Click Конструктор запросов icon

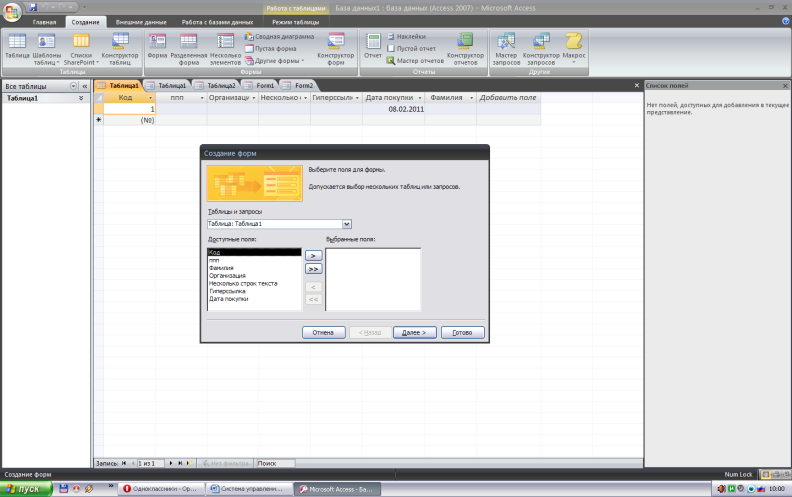[541, 49]
